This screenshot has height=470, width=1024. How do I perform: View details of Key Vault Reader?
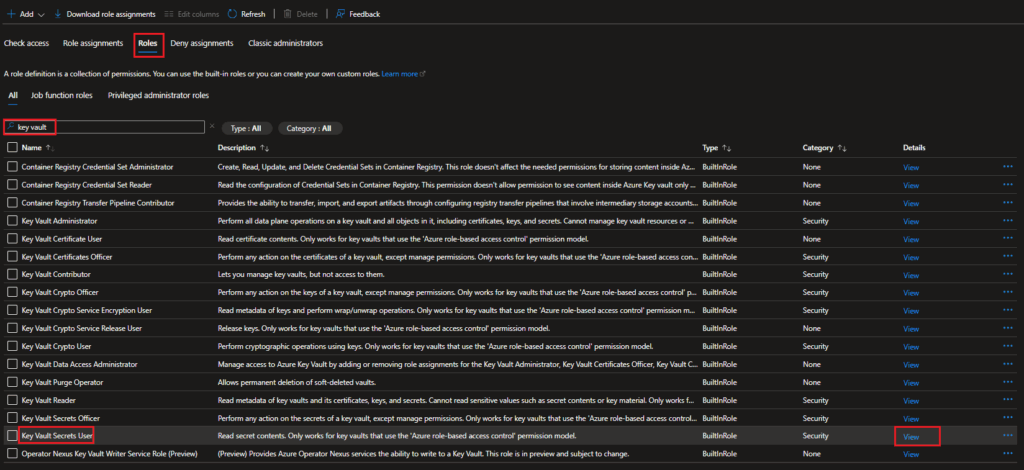tap(910, 400)
